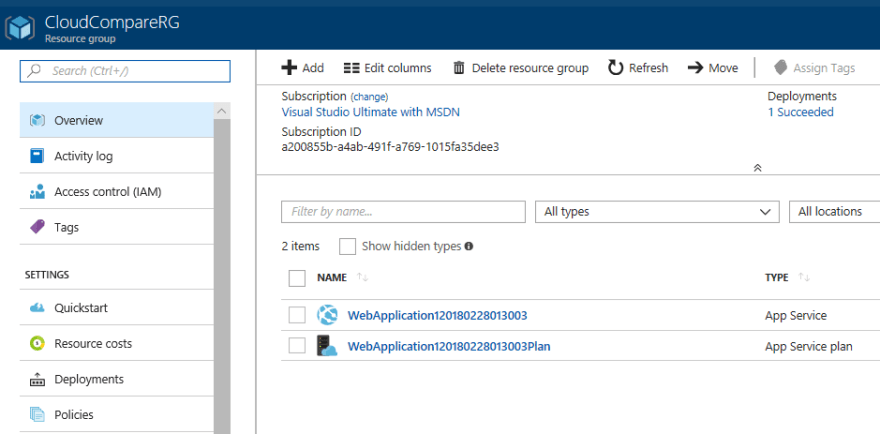Click the Assign Tags tag icon

point(780,68)
